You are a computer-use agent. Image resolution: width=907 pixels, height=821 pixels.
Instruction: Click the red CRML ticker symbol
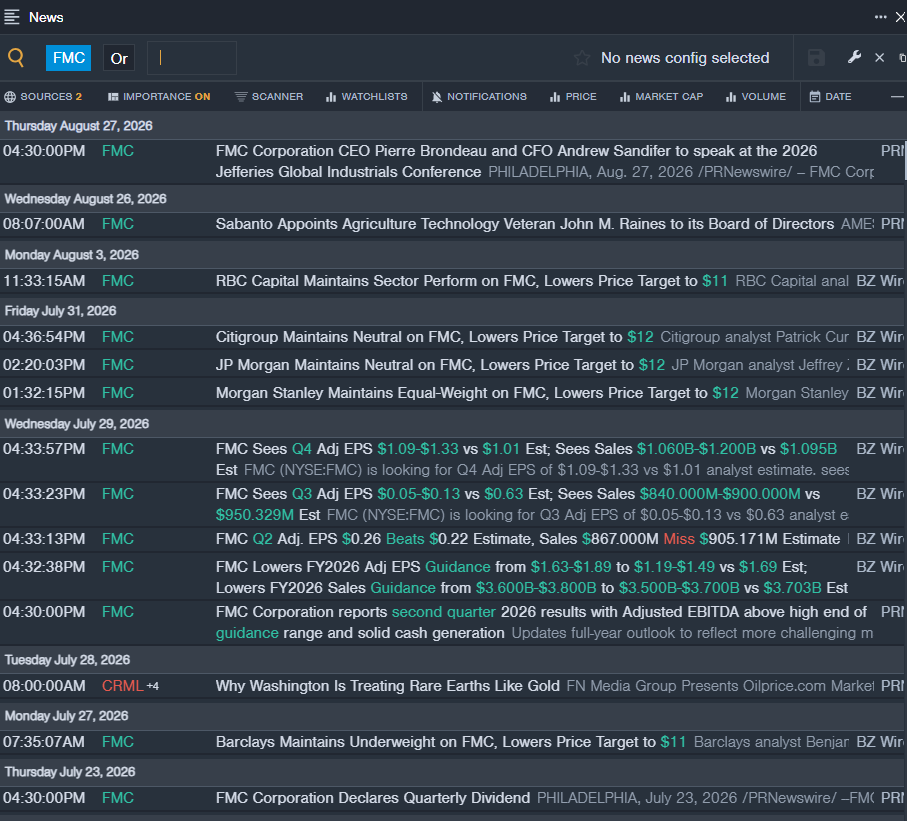[x=122, y=686]
